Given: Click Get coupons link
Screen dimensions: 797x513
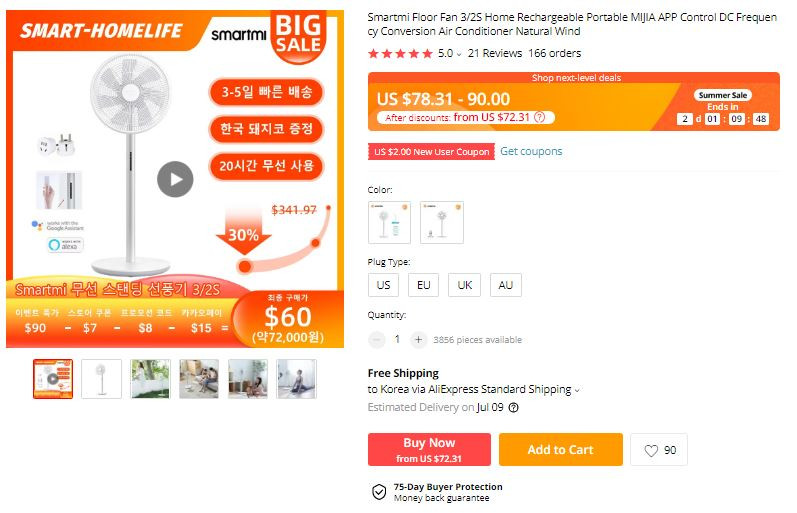Looking at the screenshot, I should point(531,152).
